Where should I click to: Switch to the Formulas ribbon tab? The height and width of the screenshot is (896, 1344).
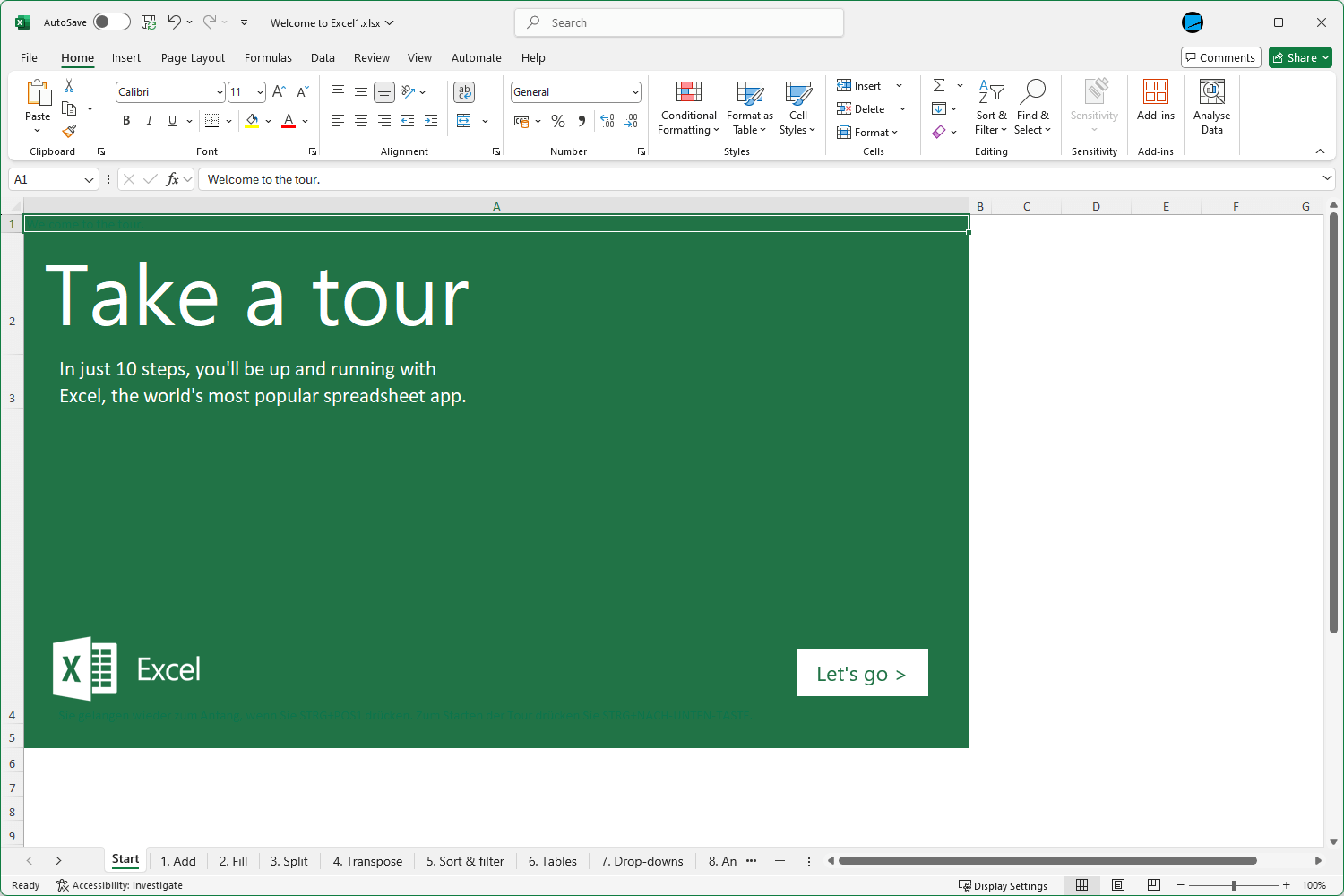point(268,57)
